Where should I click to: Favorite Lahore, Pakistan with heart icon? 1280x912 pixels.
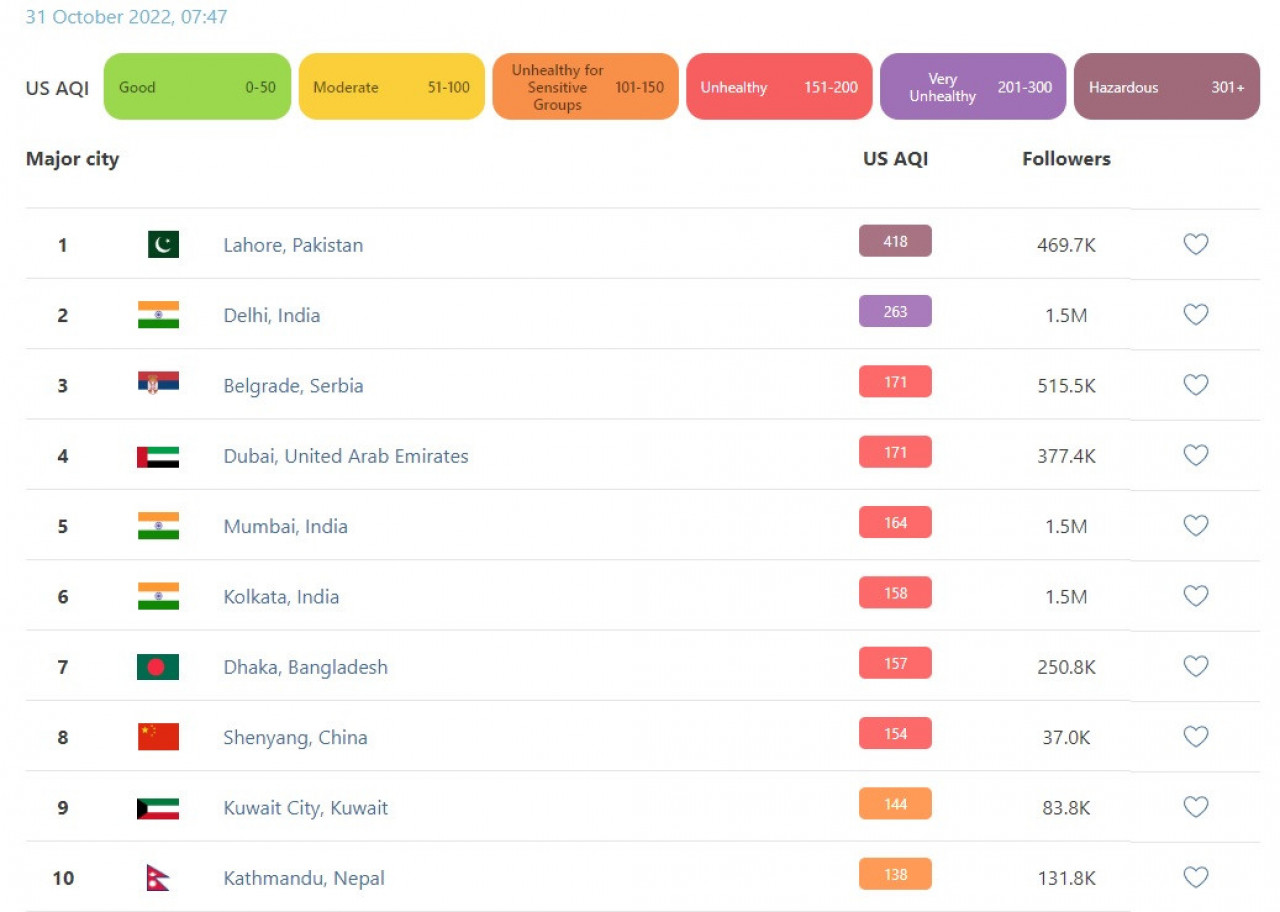[x=1195, y=244]
